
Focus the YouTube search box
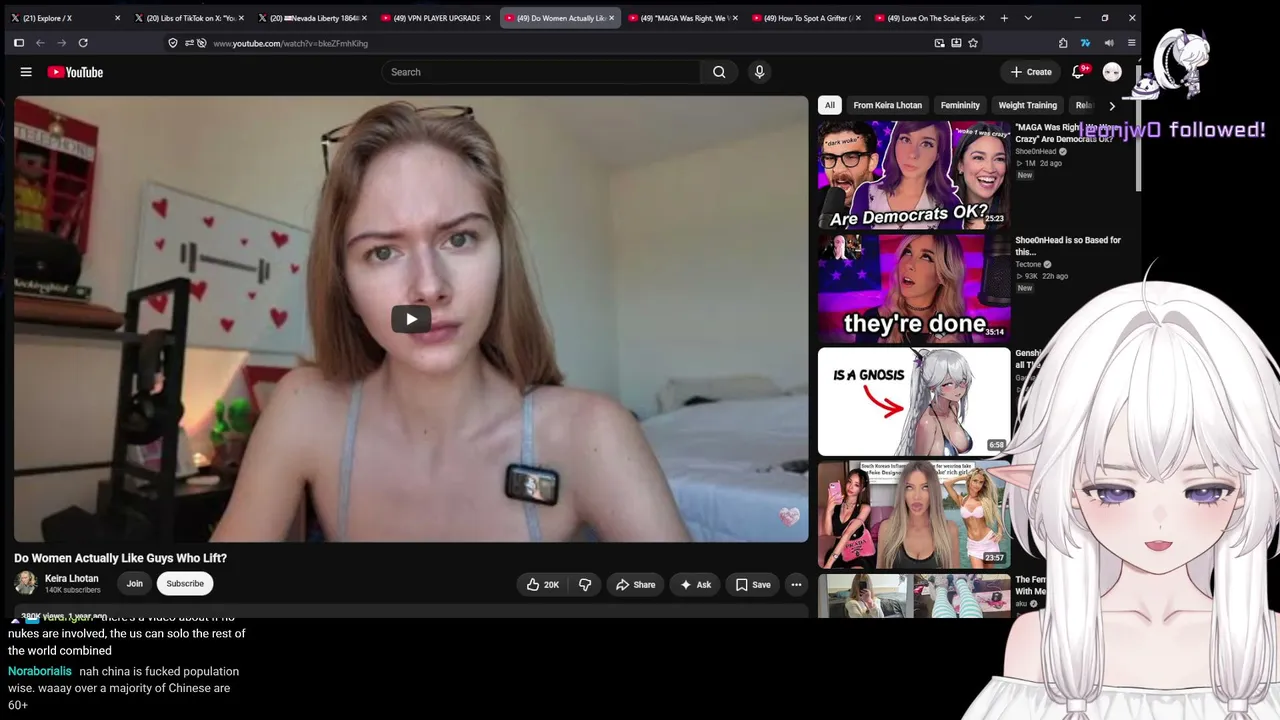(x=541, y=72)
